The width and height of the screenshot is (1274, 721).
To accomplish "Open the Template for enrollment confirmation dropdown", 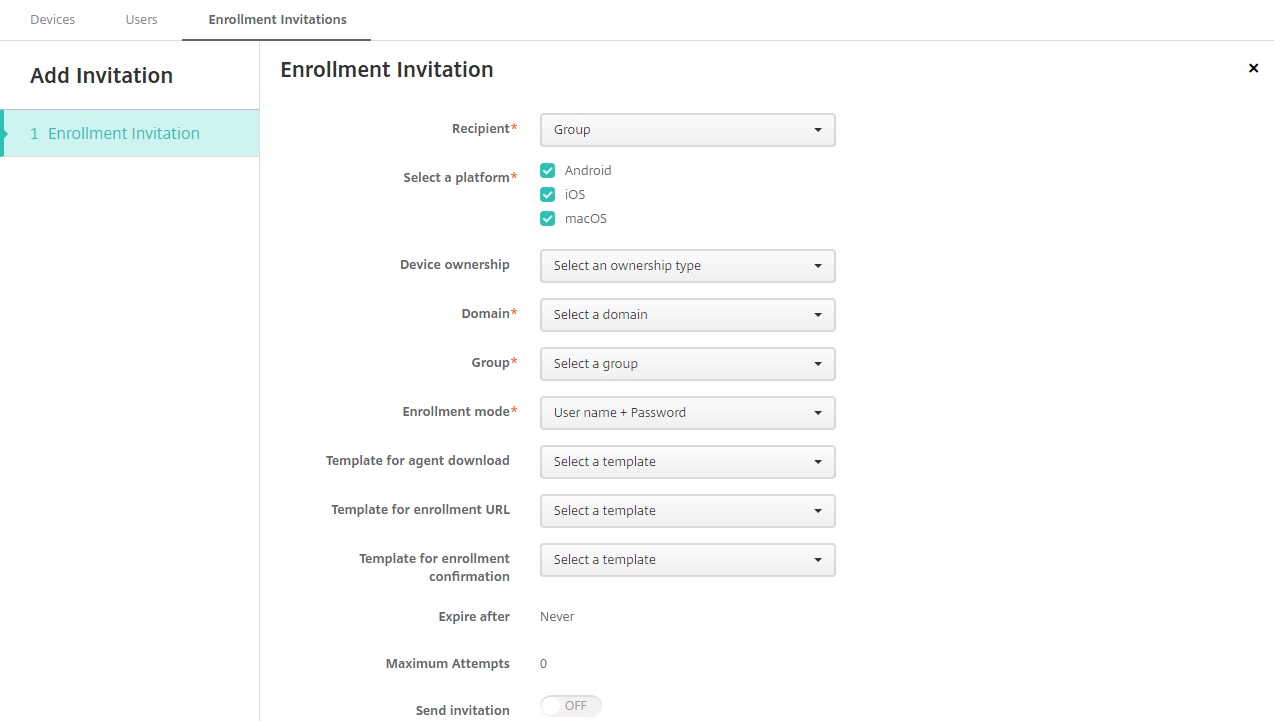I will tap(687, 560).
